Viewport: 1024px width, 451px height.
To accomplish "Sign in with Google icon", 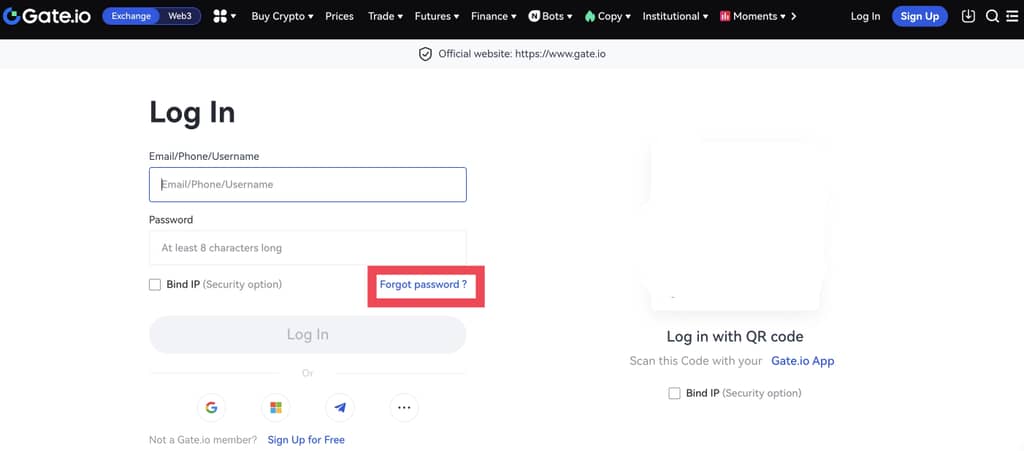I will click(211, 408).
